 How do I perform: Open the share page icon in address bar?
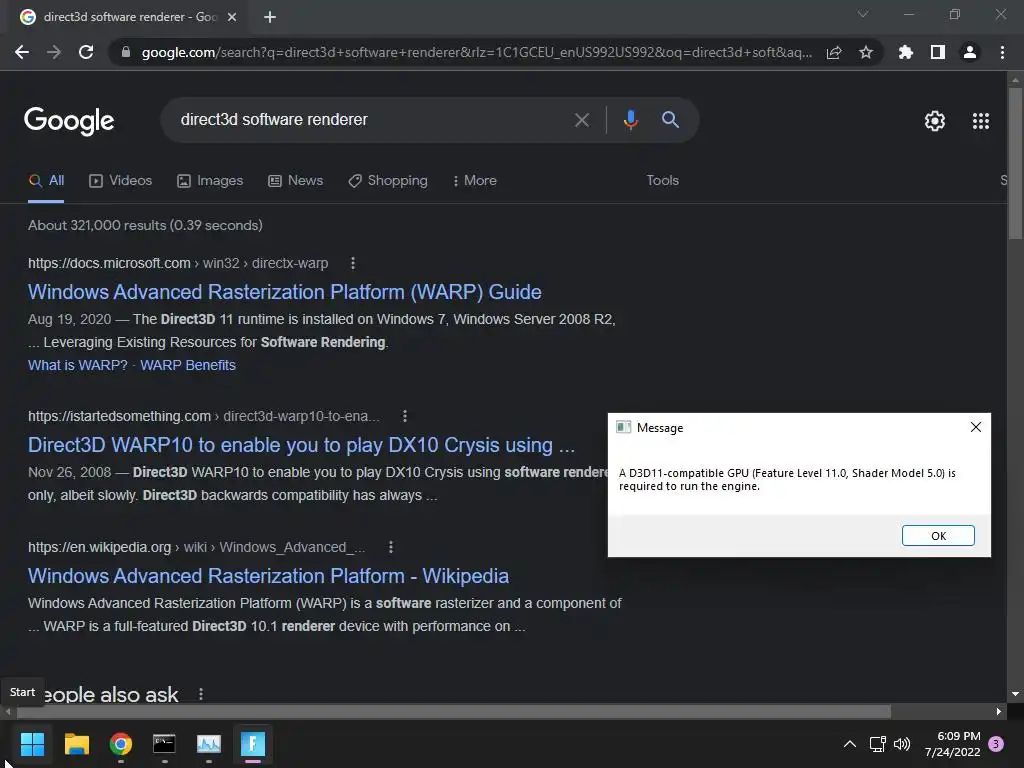[x=834, y=52]
